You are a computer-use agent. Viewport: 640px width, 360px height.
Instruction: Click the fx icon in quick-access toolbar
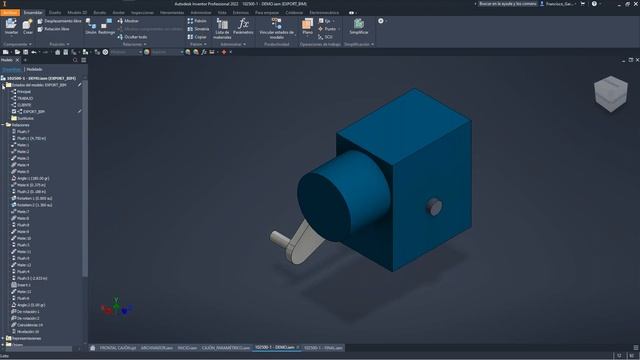coord(204,52)
